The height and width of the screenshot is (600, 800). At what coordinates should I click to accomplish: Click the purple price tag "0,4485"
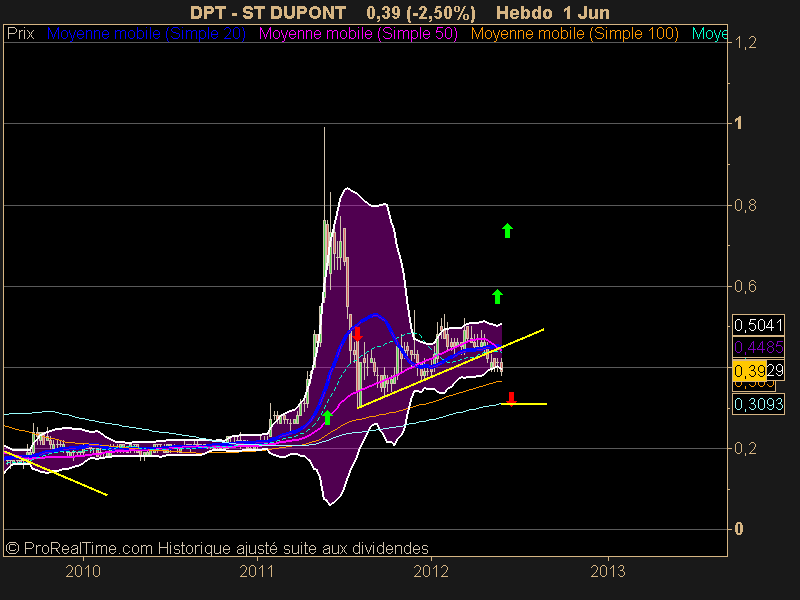[758, 347]
